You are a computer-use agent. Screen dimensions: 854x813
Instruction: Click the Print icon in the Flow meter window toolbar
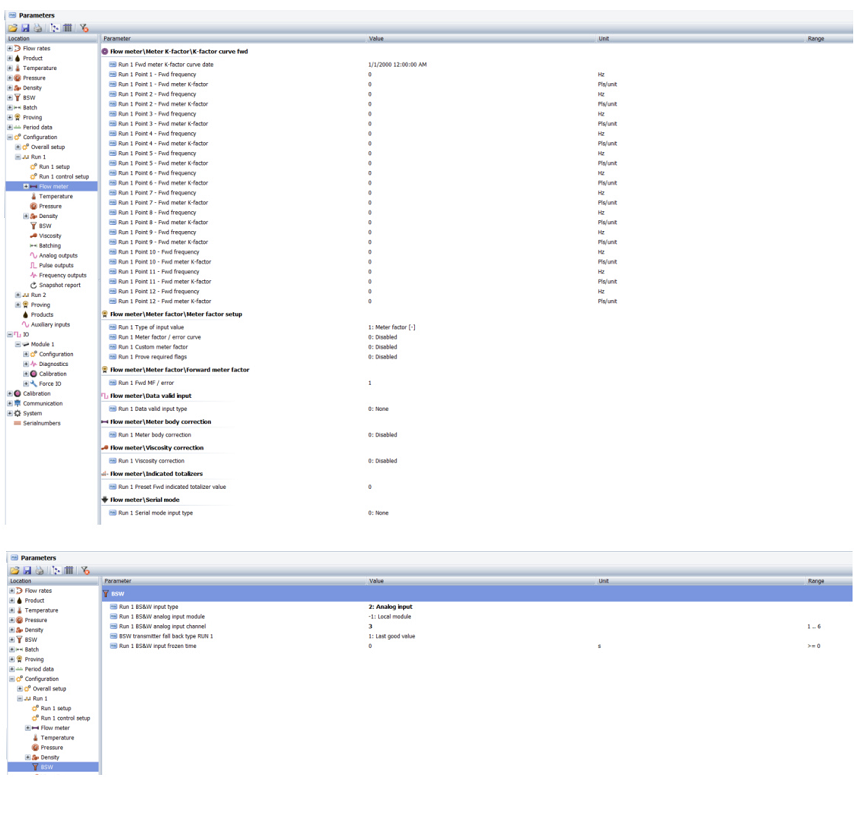tap(38, 28)
